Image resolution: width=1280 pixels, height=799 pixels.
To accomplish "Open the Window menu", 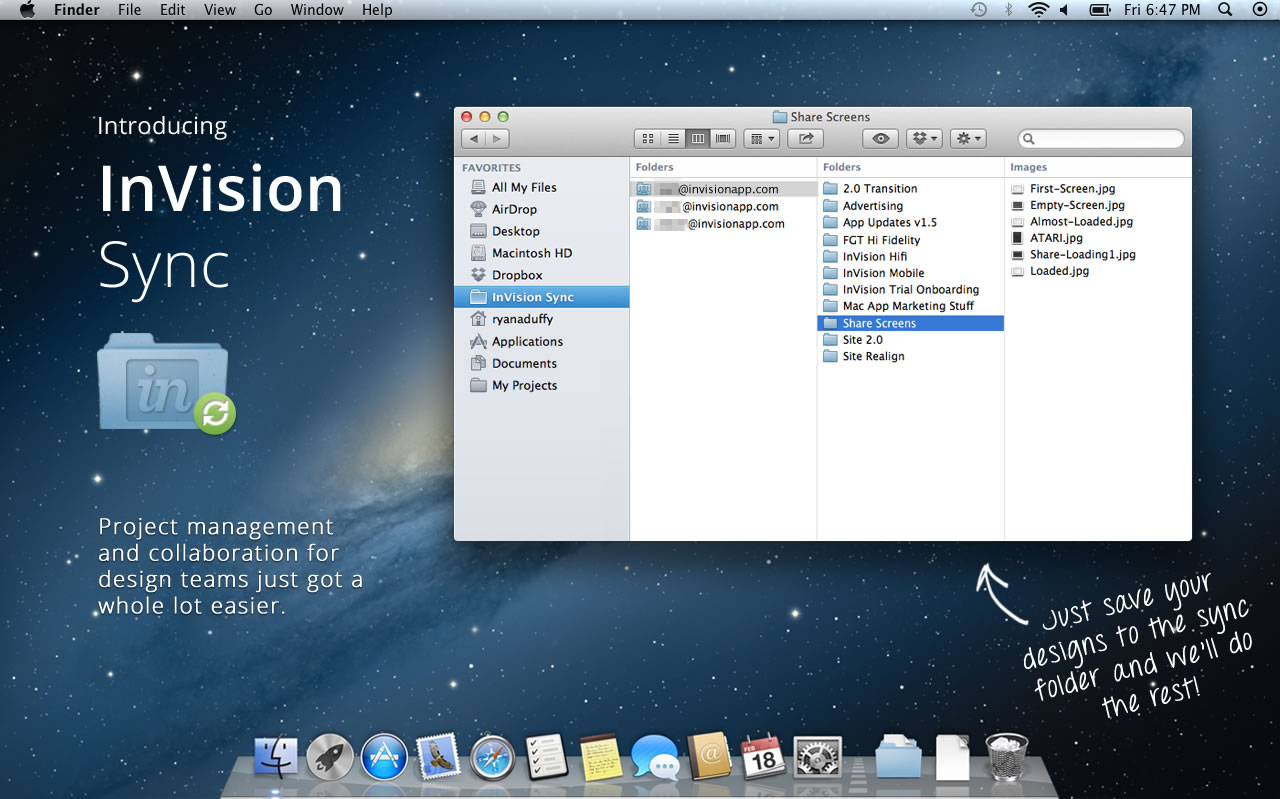I will click(317, 10).
